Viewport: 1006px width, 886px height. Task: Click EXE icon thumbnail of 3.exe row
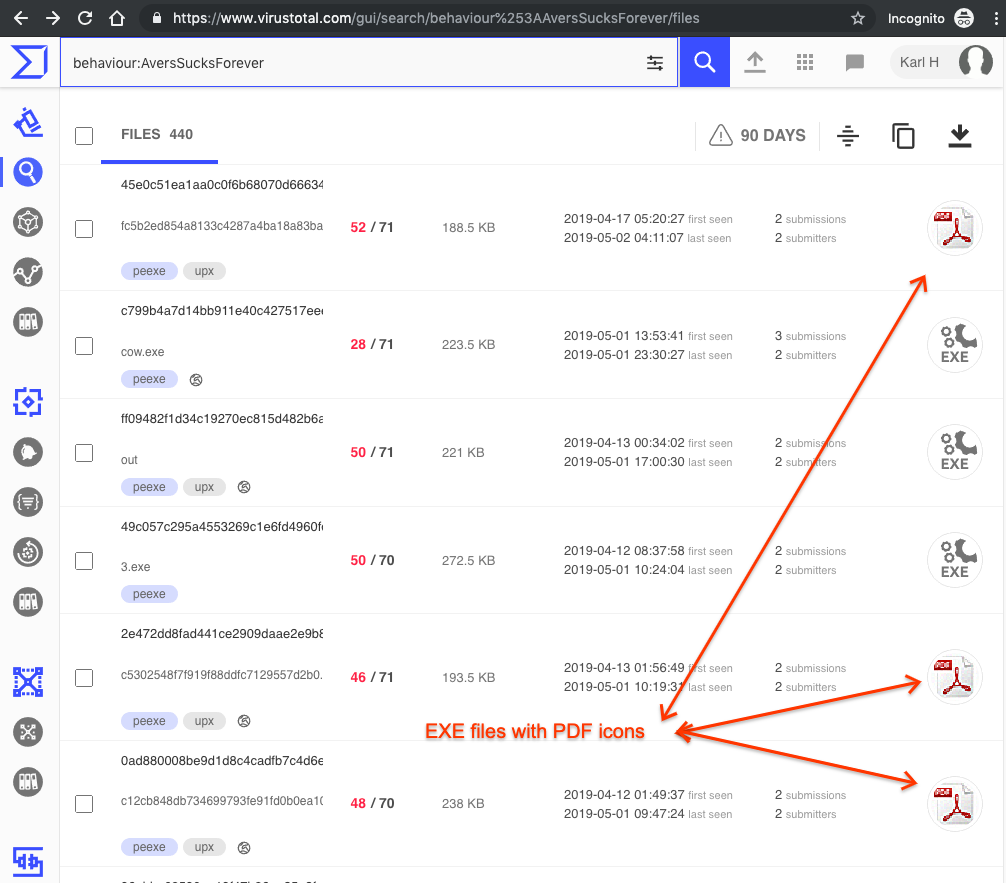pyautogui.click(x=955, y=560)
